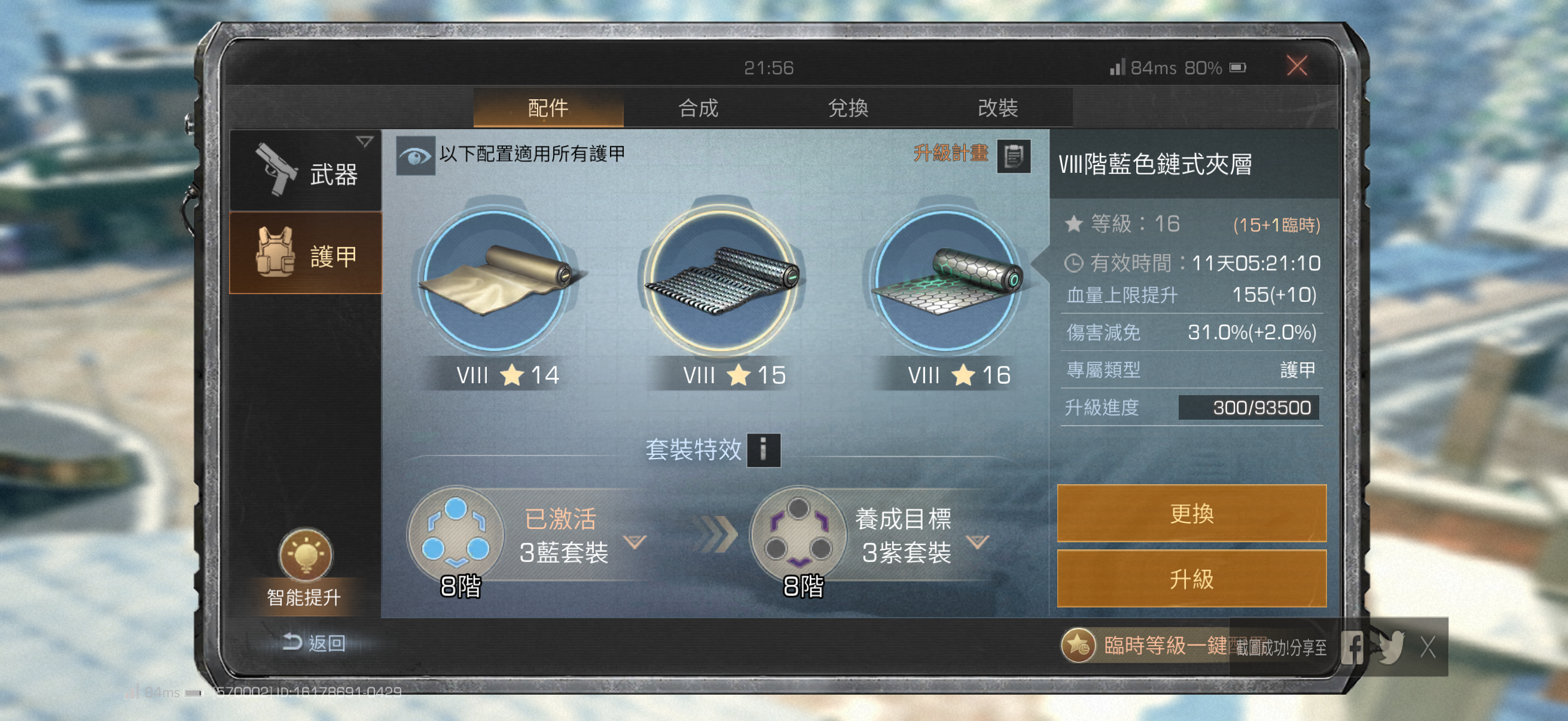Click the 升級進度 300/93500 progress bar

click(1249, 407)
